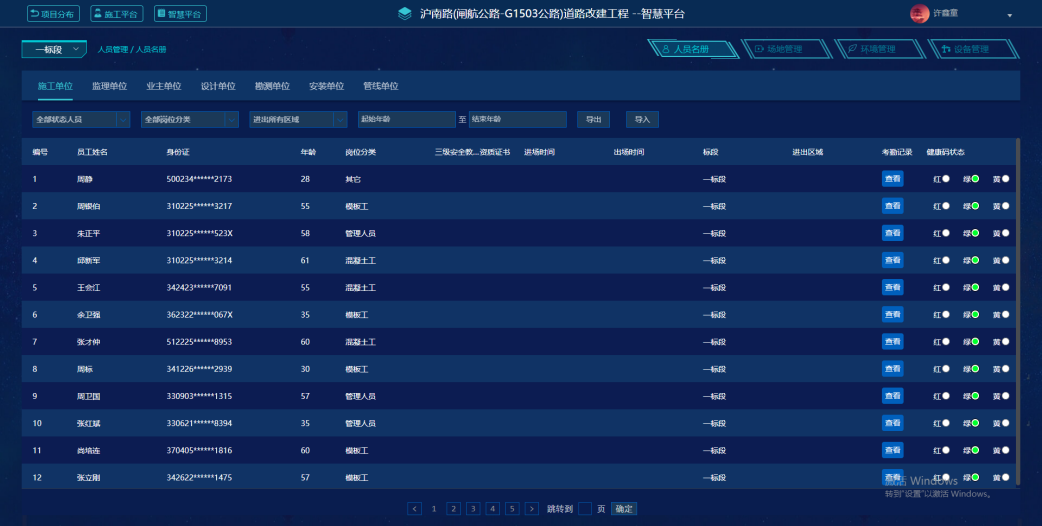The width and height of the screenshot is (1042, 526).
Task: Go to next page arrow in pagination
Action: pyautogui.click(x=532, y=509)
